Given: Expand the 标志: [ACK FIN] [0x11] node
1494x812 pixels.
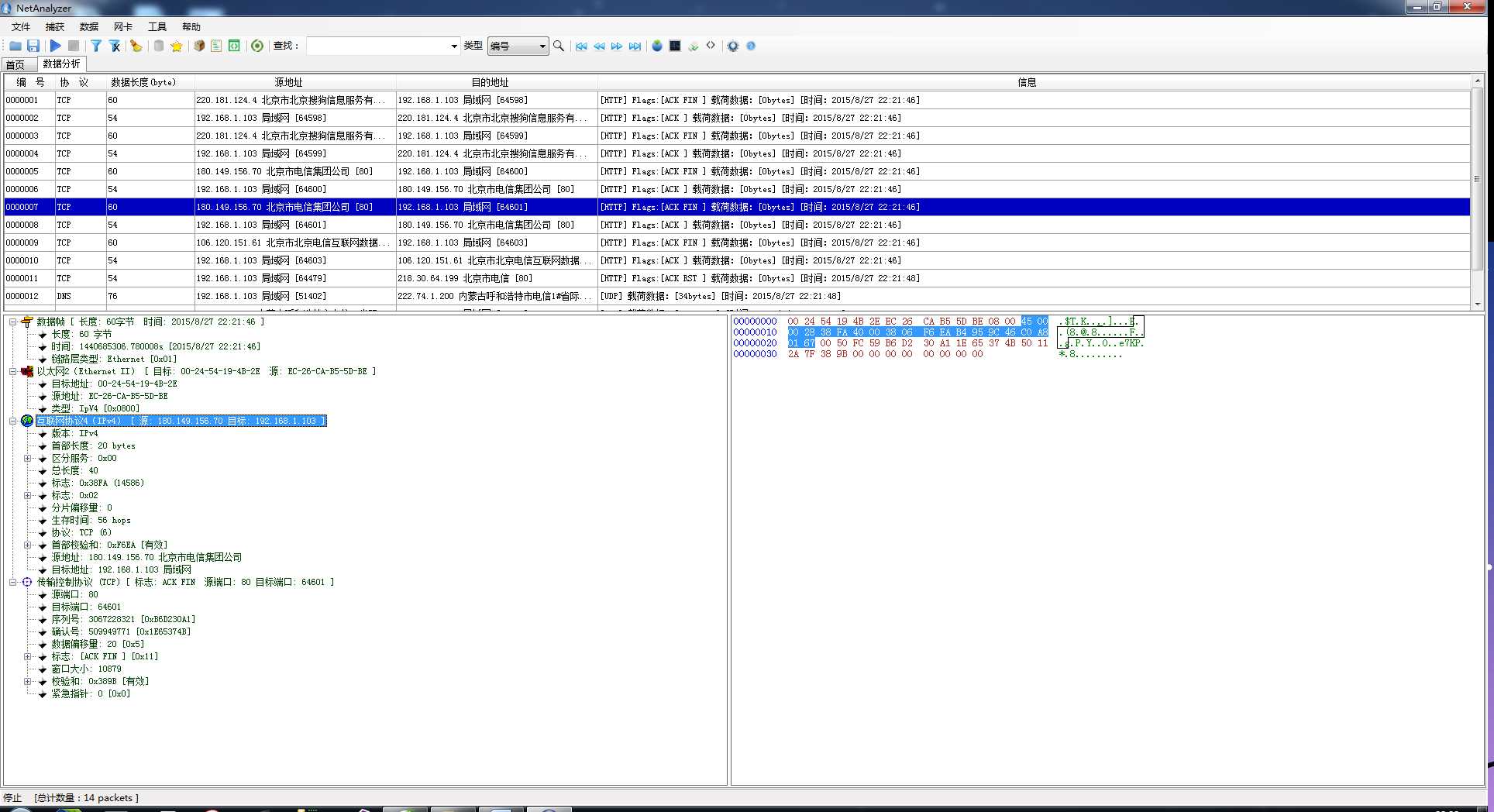Looking at the screenshot, I should (x=27, y=656).
